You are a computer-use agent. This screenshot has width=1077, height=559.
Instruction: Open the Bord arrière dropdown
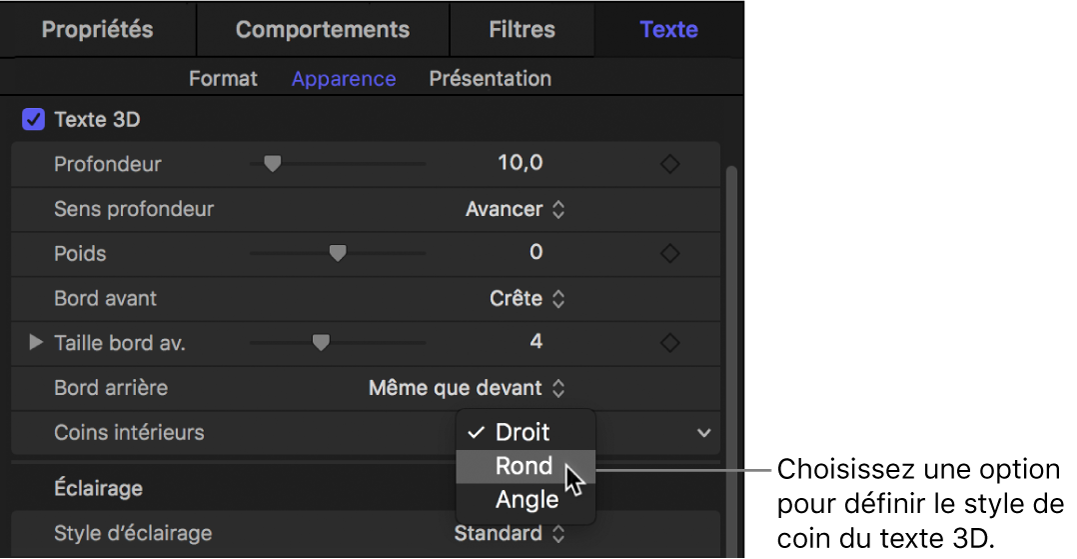pyautogui.click(x=466, y=387)
